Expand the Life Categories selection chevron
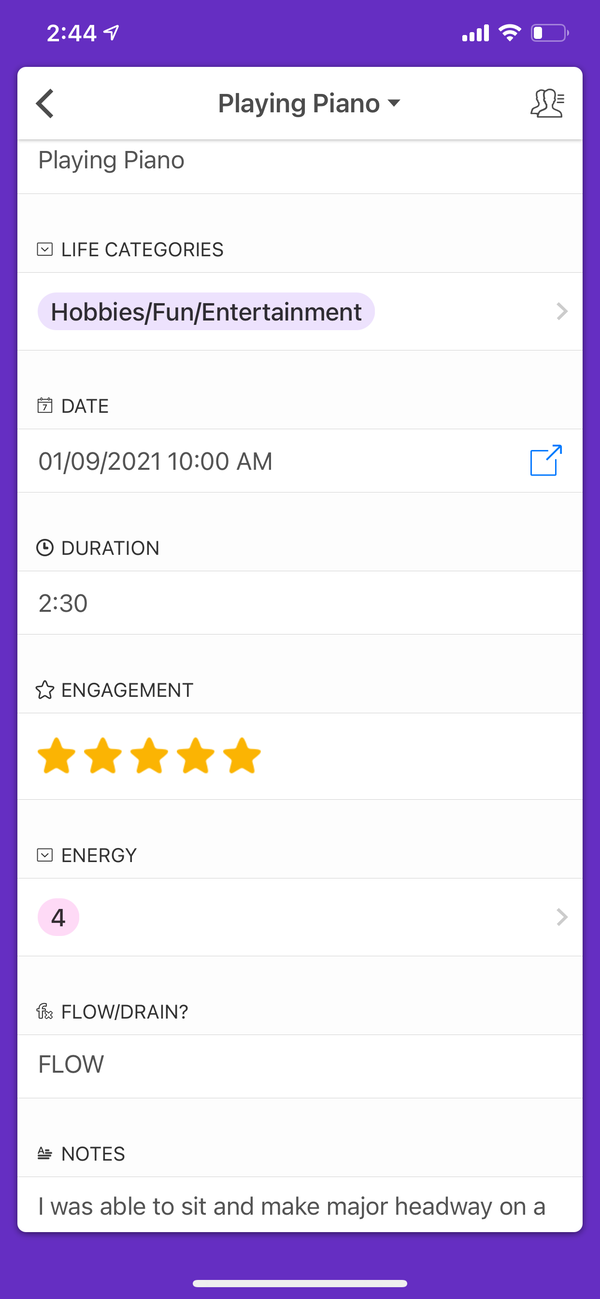600x1299 pixels. pos(562,311)
